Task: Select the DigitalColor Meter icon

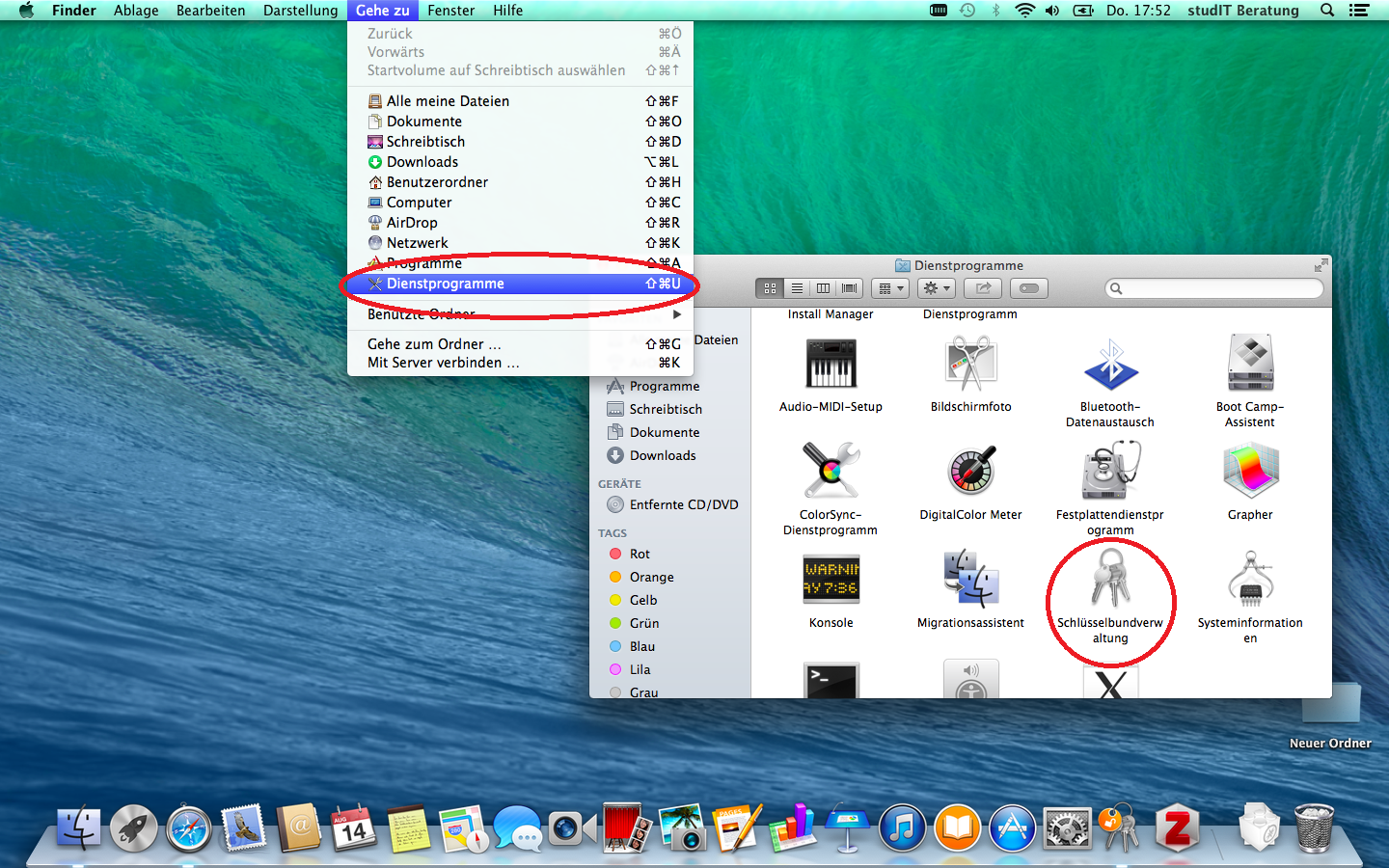Action: (970, 472)
